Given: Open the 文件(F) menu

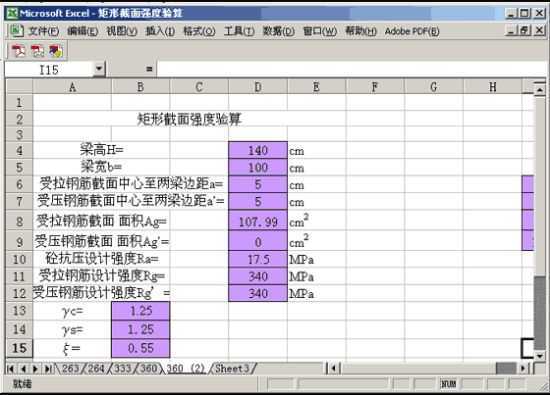Looking at the screenshot, I should pyautogui.click(x=43, y=32).
